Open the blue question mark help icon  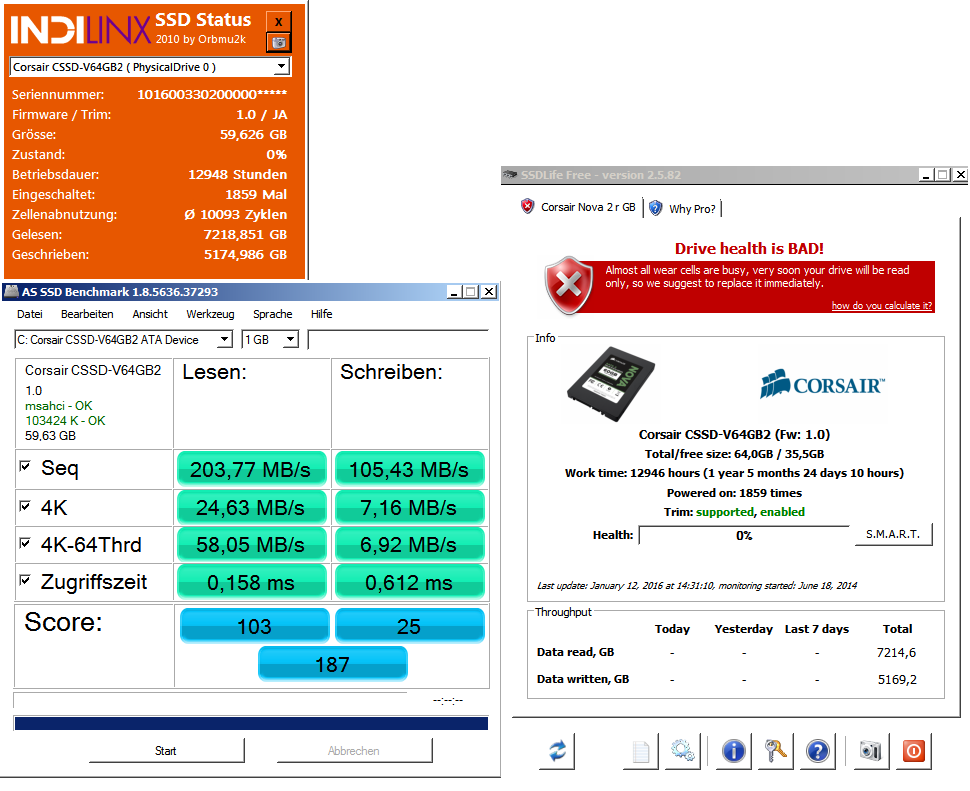tap(818, 751)
